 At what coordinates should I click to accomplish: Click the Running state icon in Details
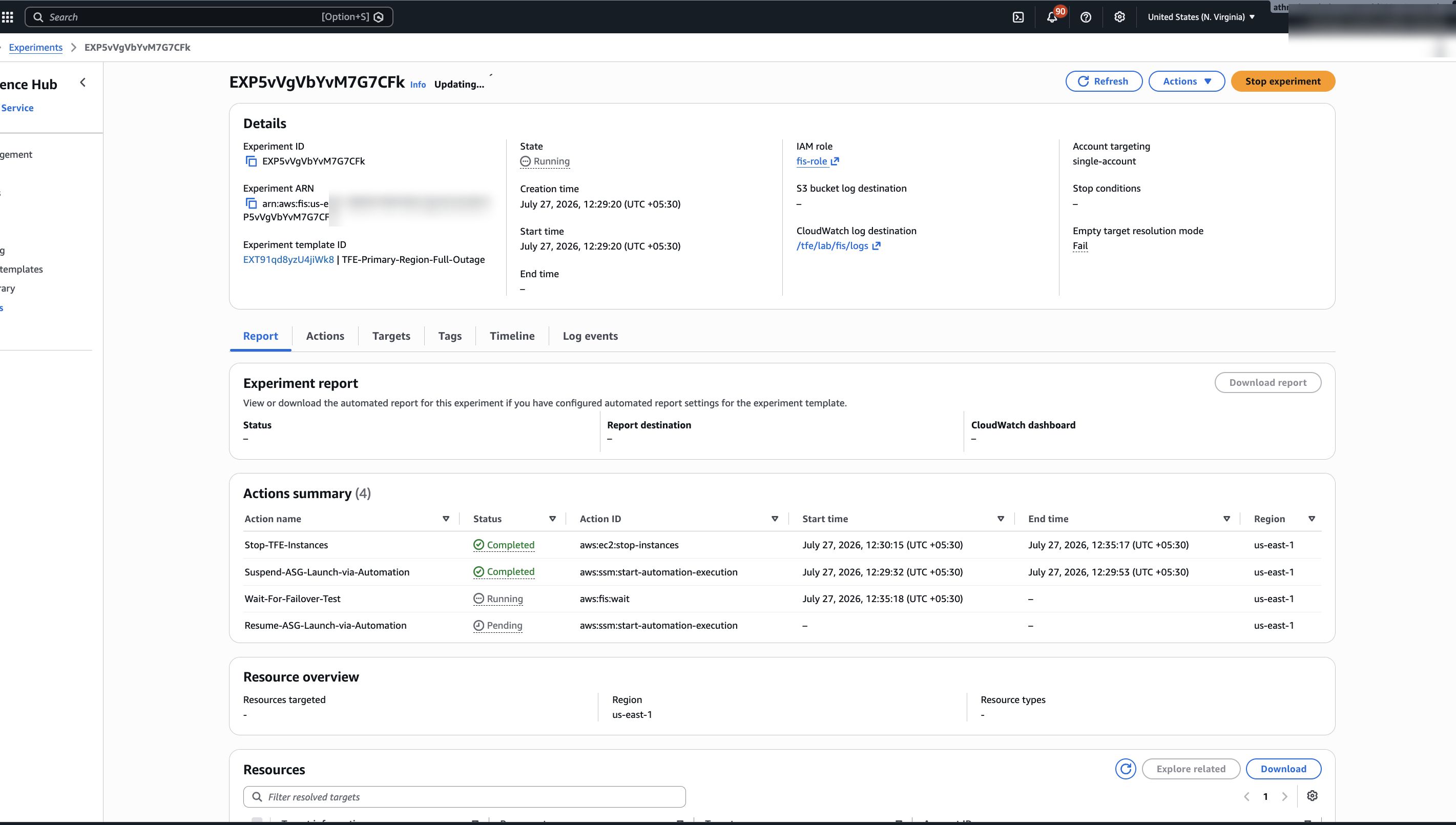point(526,161)
